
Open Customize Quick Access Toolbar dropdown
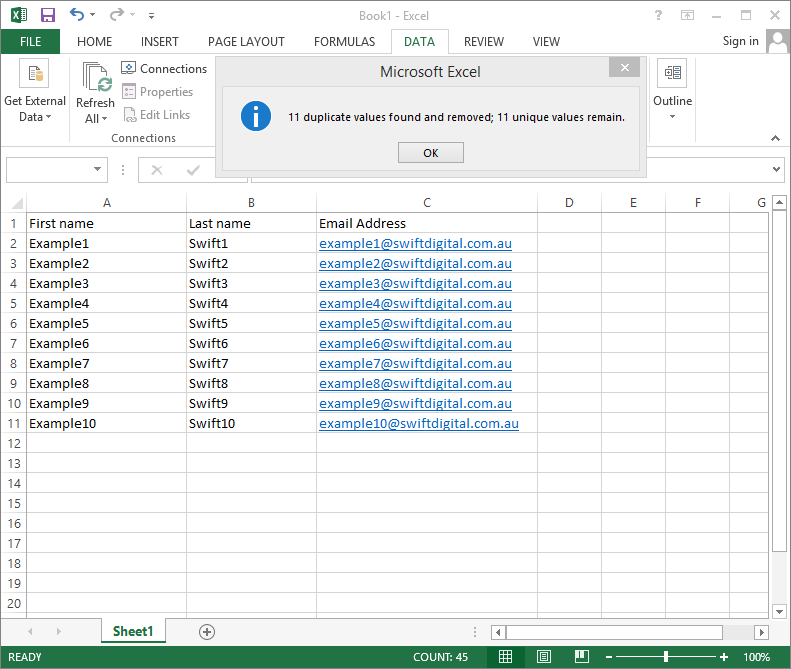pos(151,16)
